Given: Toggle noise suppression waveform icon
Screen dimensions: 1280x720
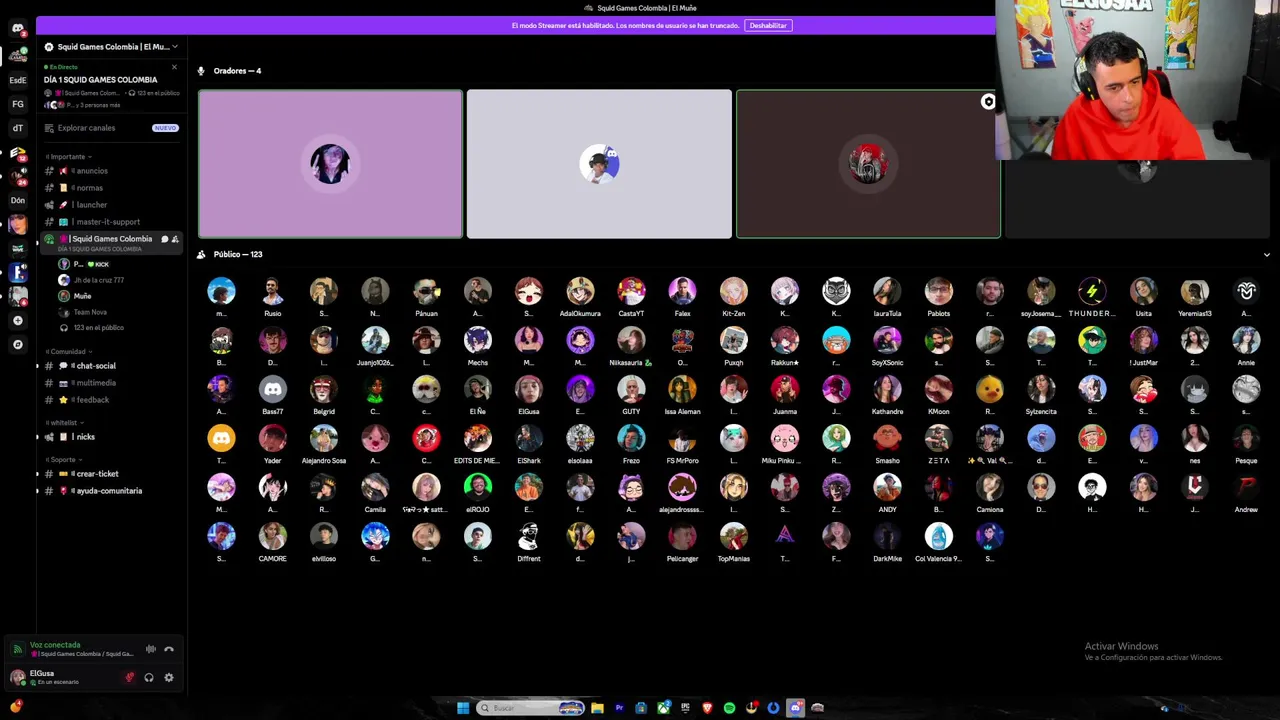Looking at the screenshot, I should [151, 649].
